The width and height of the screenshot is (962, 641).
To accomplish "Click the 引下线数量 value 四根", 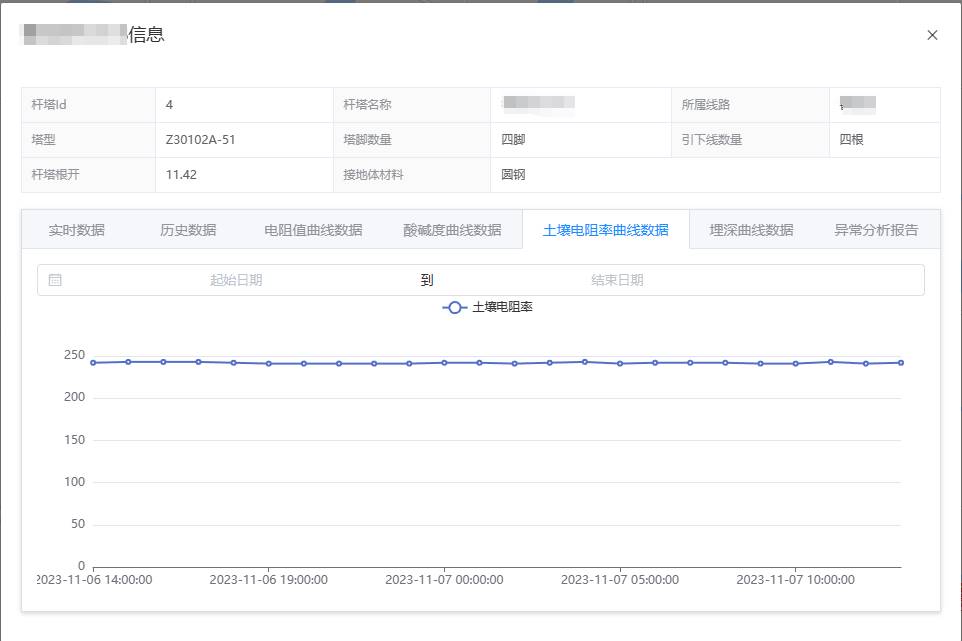I will tap(851, 140).
